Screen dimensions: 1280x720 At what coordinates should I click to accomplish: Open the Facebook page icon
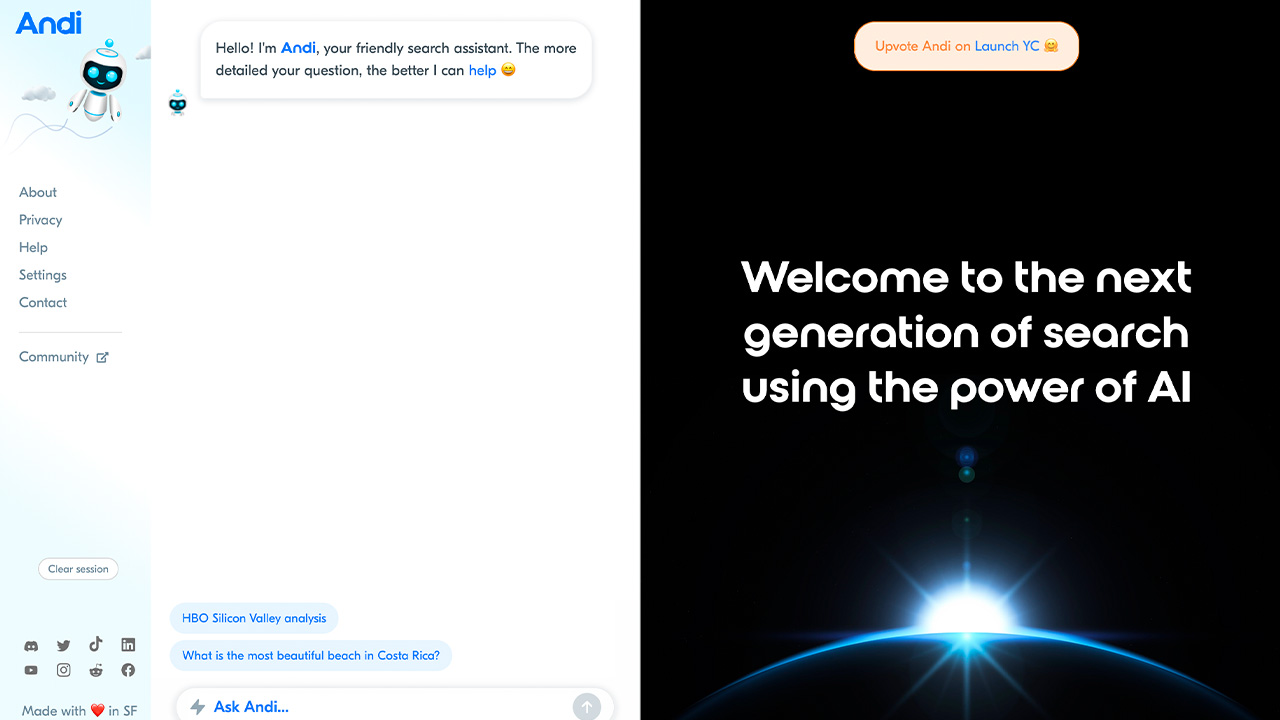point(128,670)
